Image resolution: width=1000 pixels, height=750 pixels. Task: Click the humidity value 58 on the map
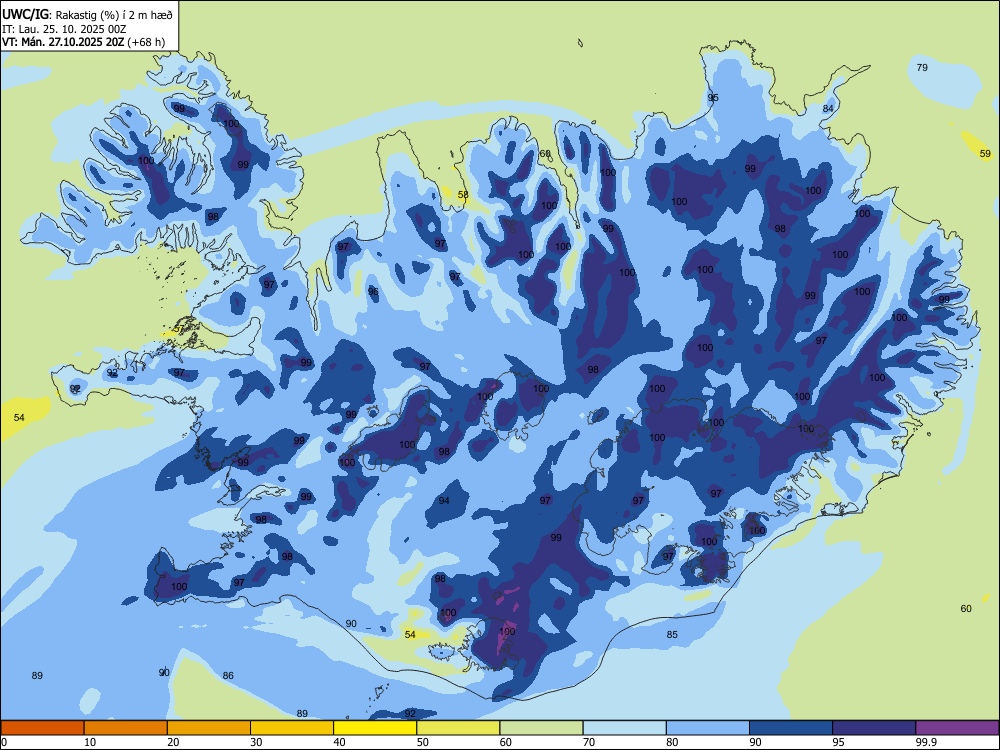click(463, 195)
